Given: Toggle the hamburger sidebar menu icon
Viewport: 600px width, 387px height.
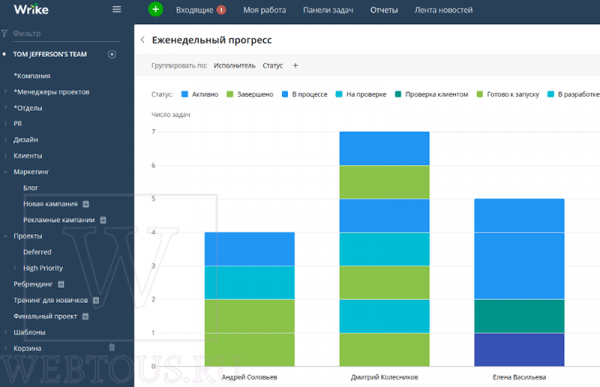Looking at the screenshot, I should 117,9.
